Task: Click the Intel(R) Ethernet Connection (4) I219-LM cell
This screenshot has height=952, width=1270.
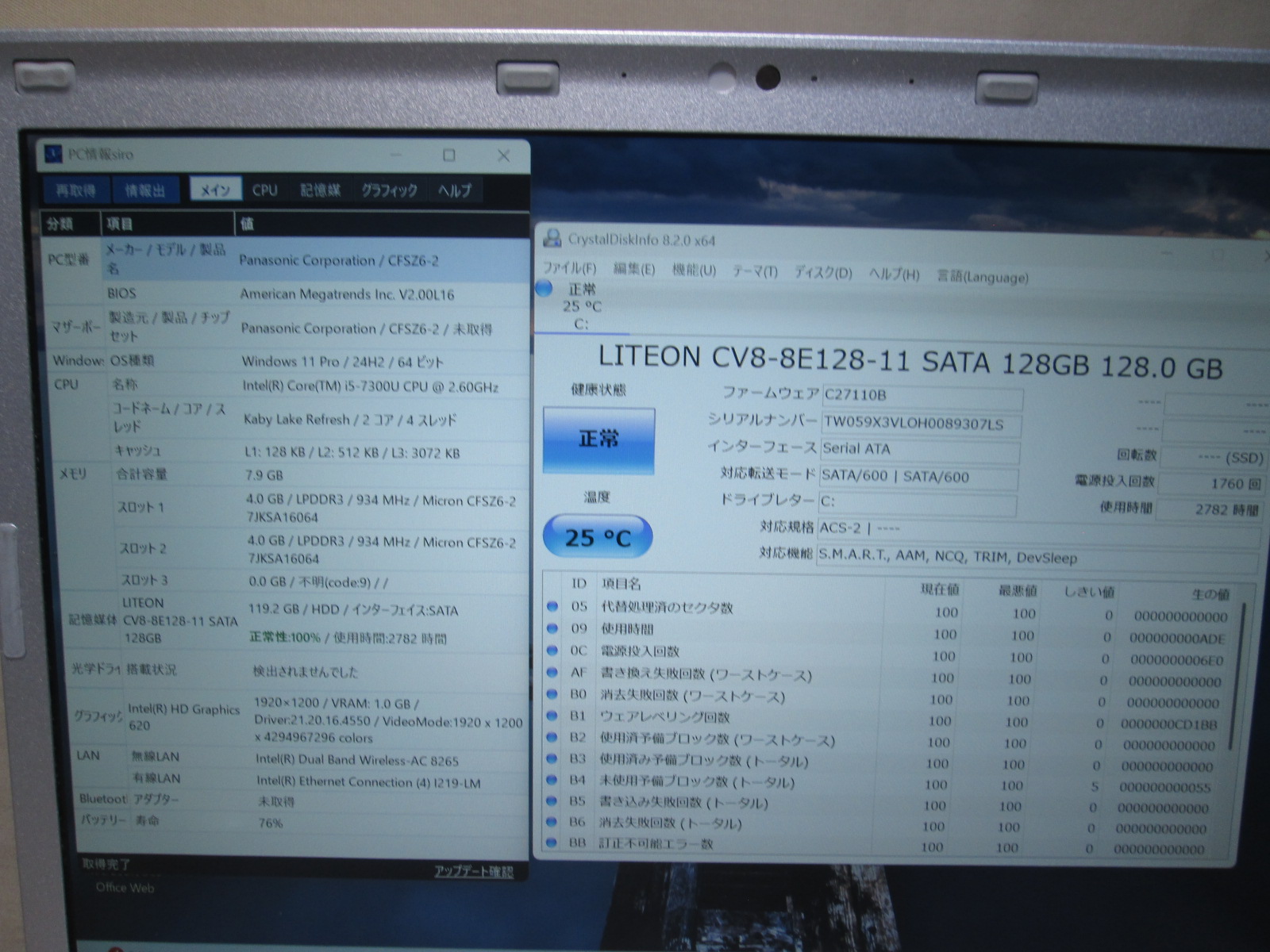Action: [x=368, y=782]
